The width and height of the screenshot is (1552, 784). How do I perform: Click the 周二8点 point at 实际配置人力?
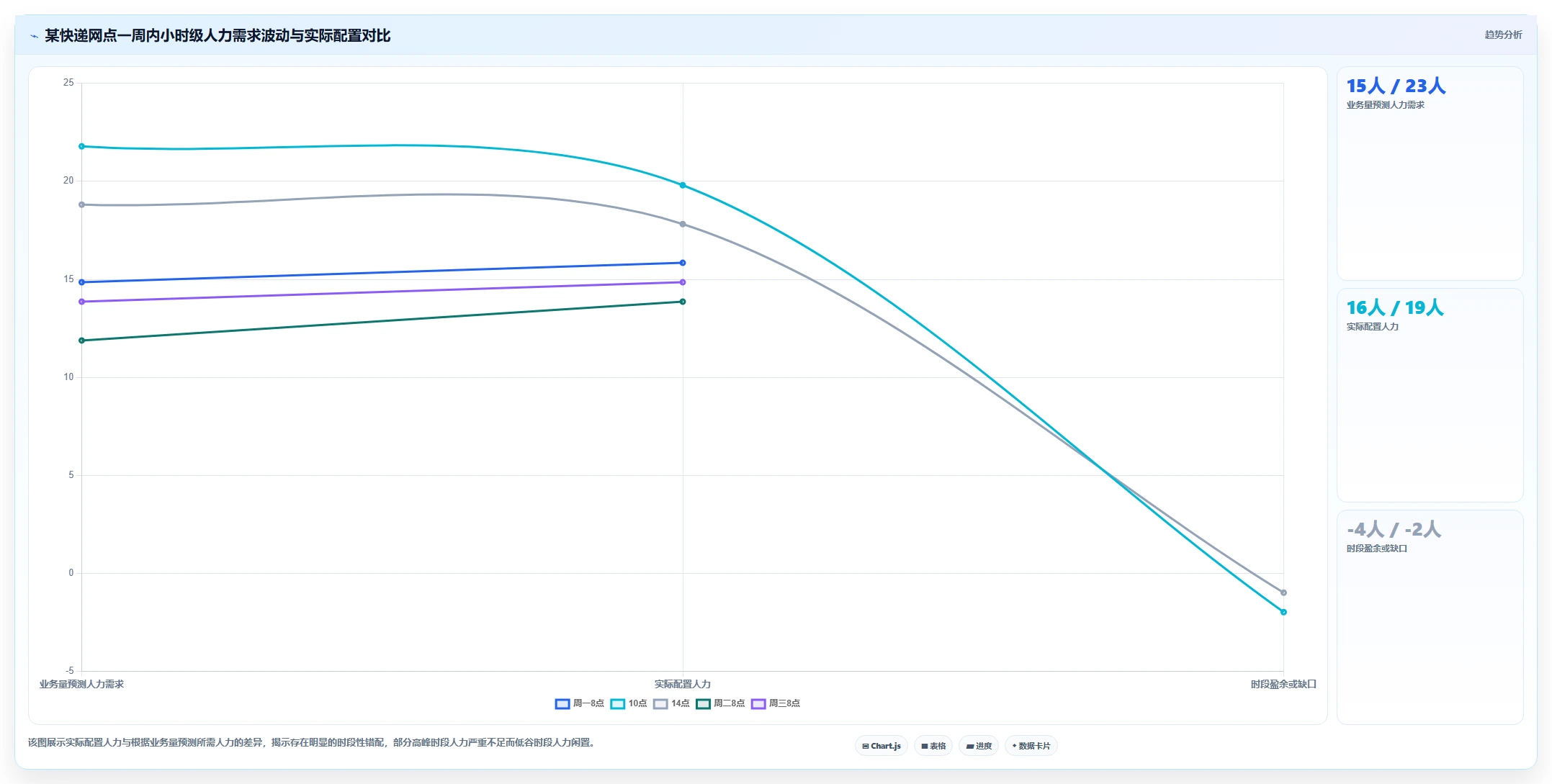[x=683, y=302]
